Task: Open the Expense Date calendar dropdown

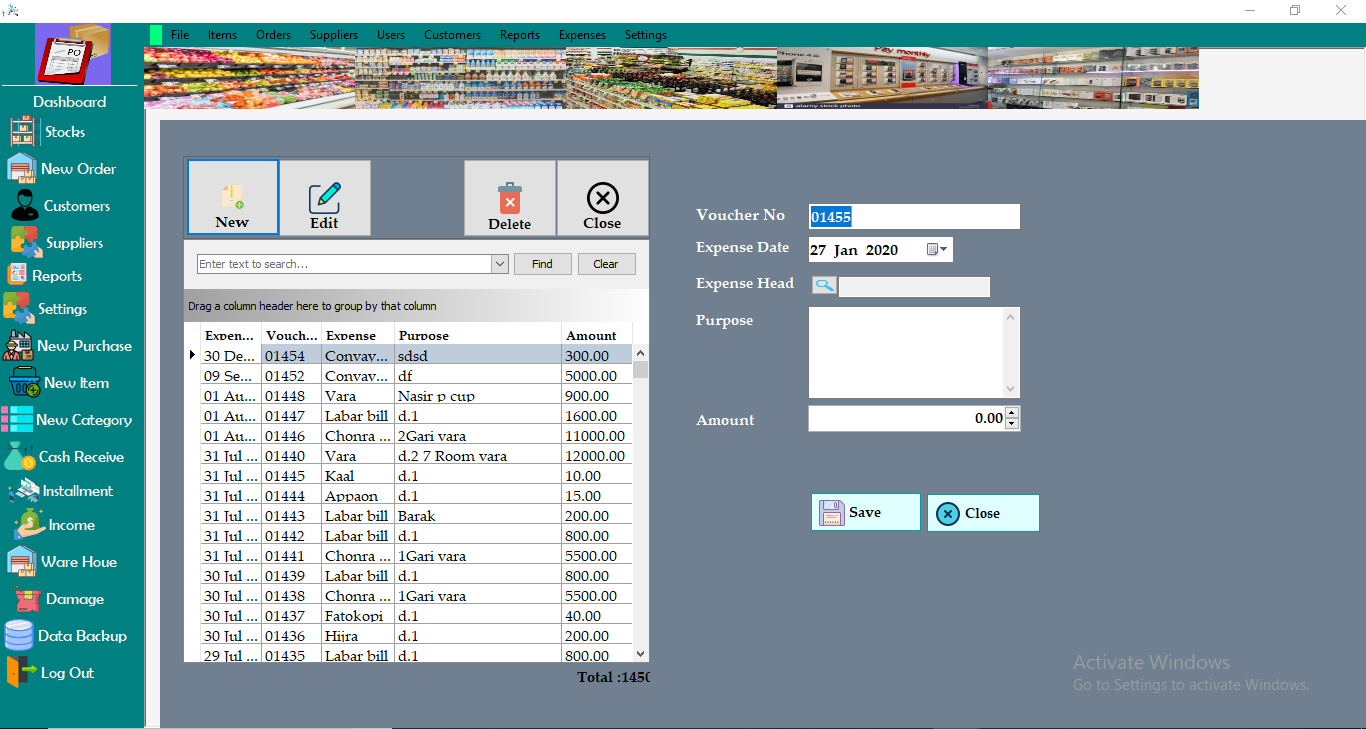Action: (x=937, y=248)
